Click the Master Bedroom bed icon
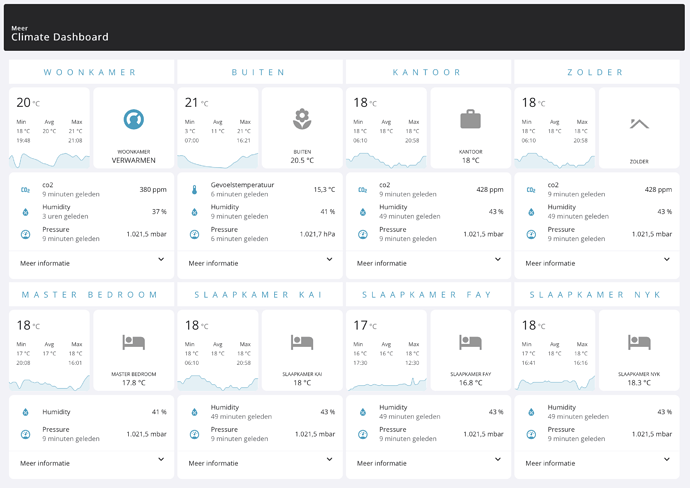The width and height of the screenshot is (690, 488). click(x=134, y=342)
